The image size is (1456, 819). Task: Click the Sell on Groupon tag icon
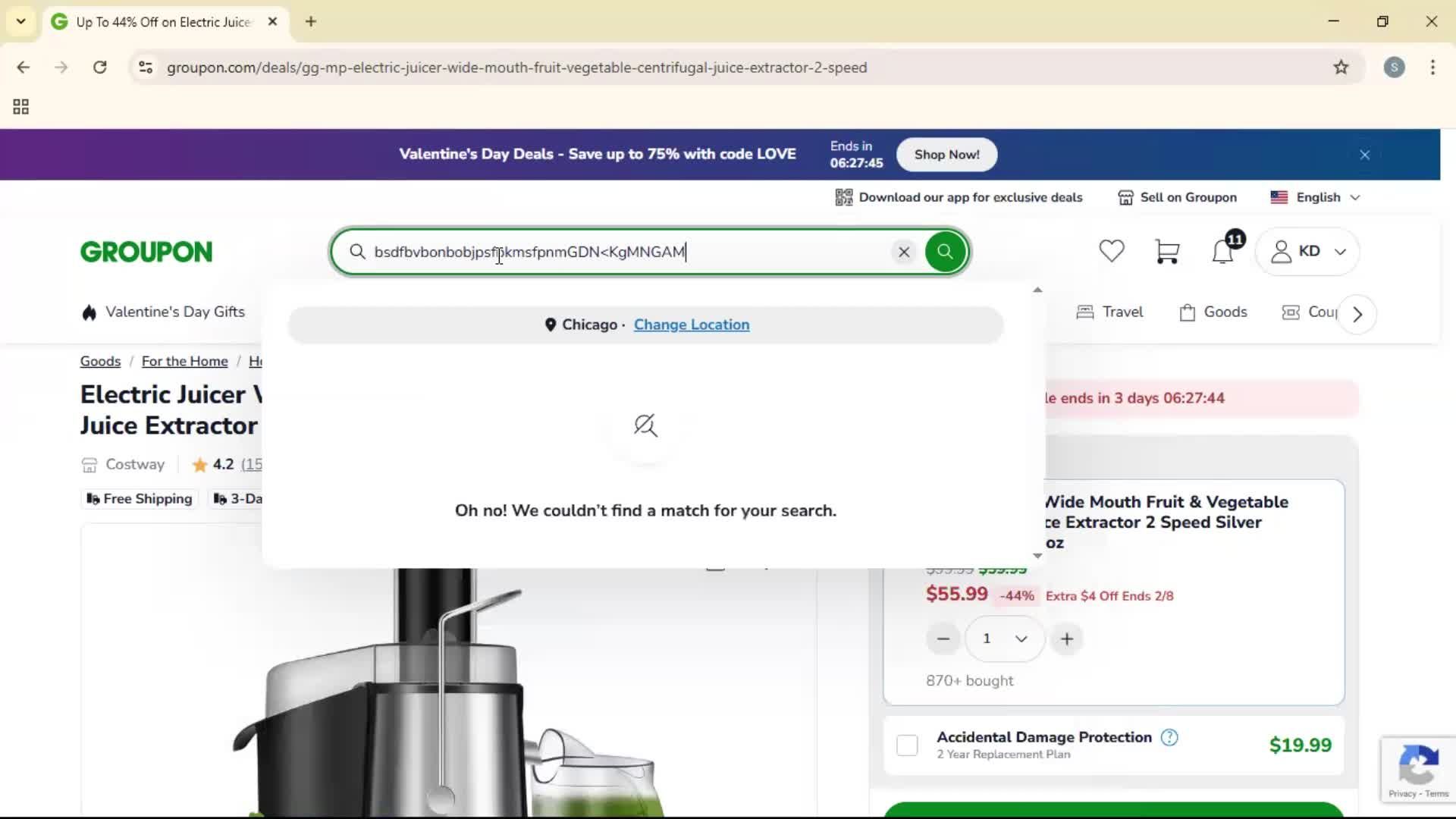(x=1125, y=197)
